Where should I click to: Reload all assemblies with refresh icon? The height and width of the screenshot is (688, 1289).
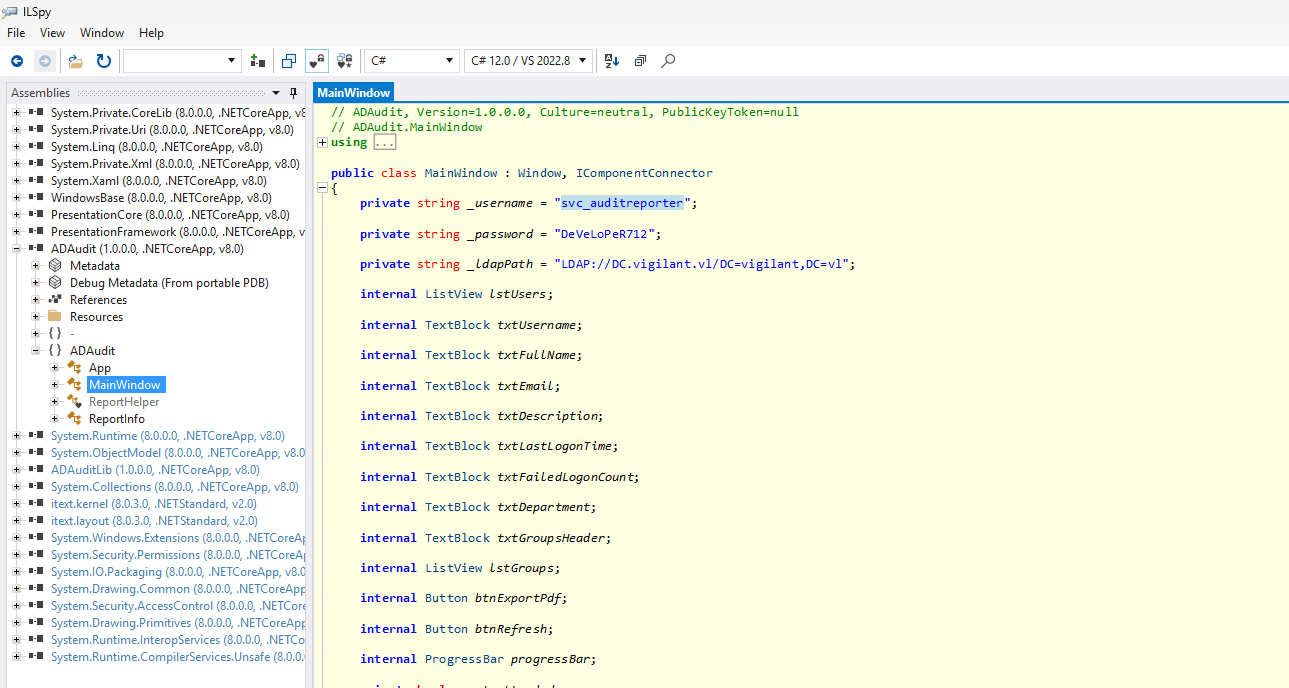(x=103, y=61)
